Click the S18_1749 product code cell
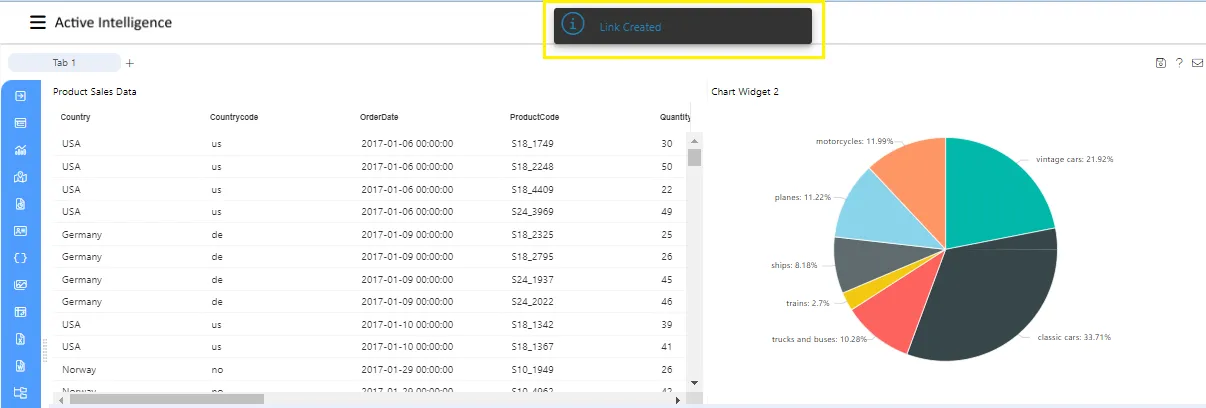 click(x=532, y=144)
